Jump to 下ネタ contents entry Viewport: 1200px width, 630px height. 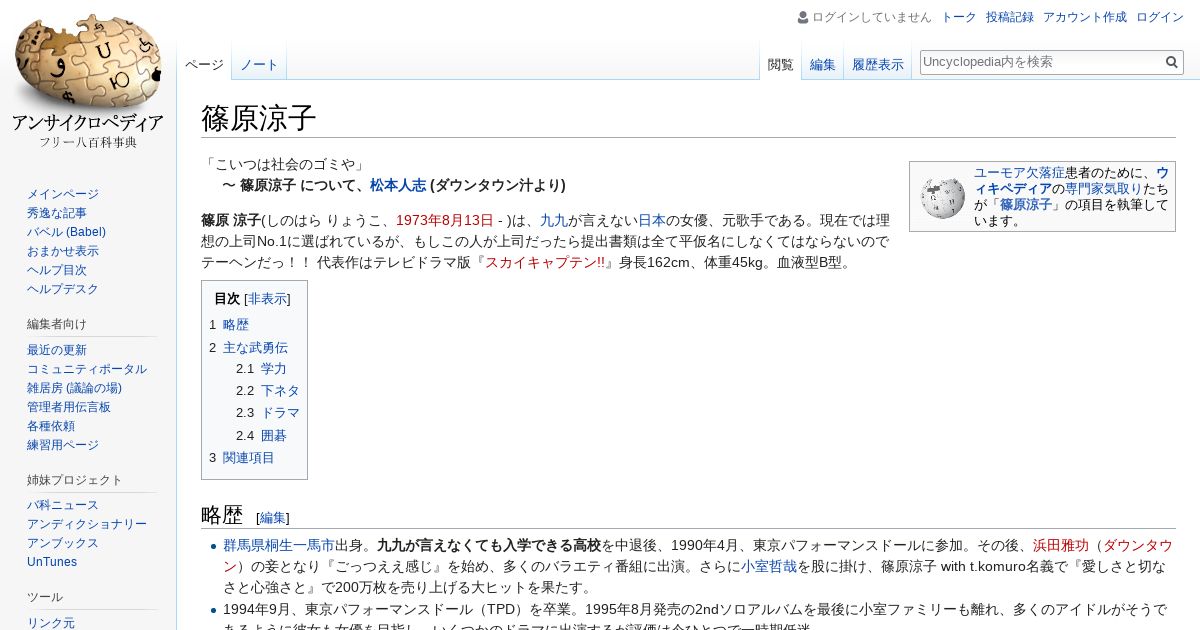point(280,391)
